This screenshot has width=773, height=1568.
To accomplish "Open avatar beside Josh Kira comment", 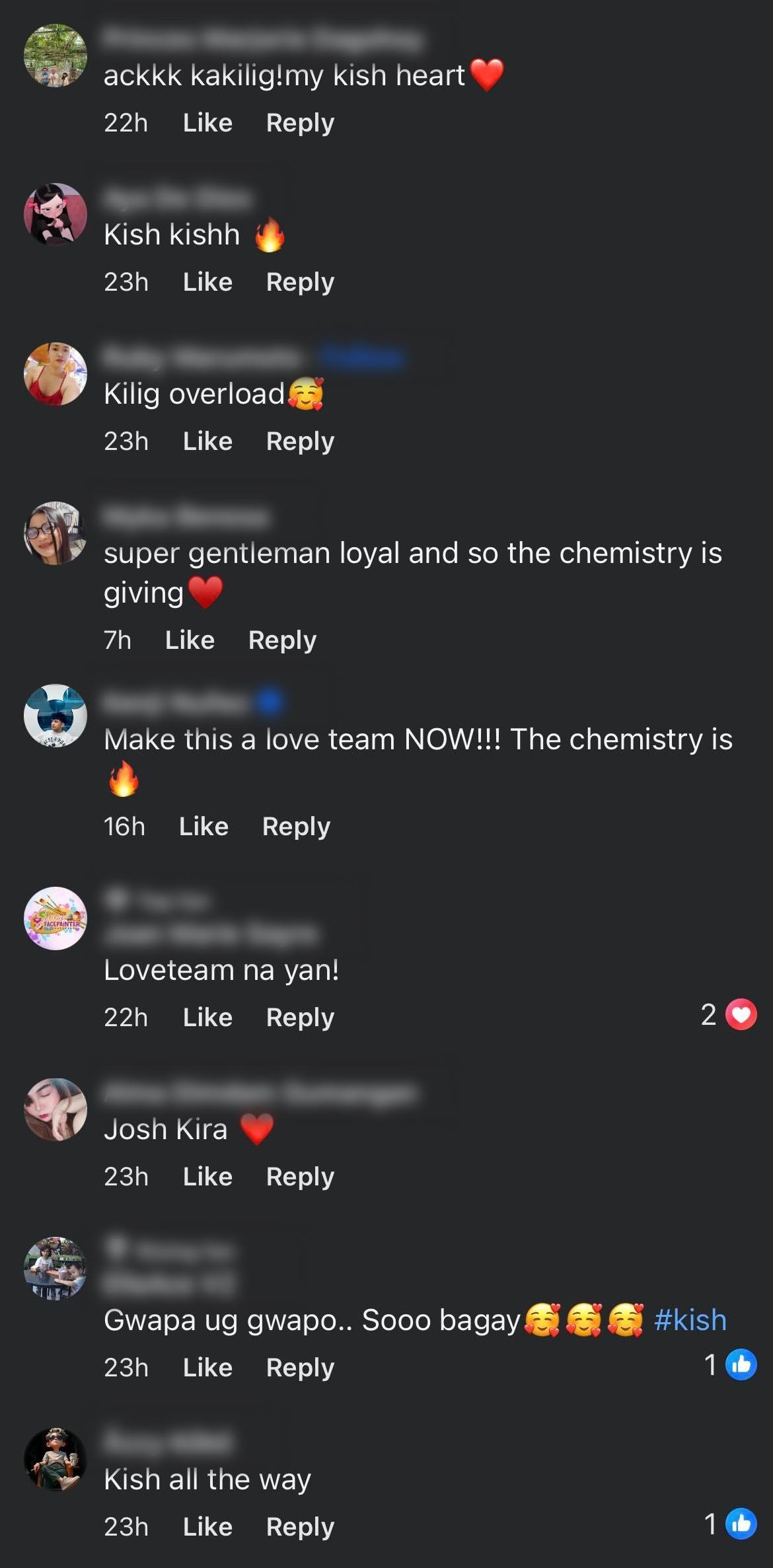I will pyautogui.click(x=55, y=1110).
